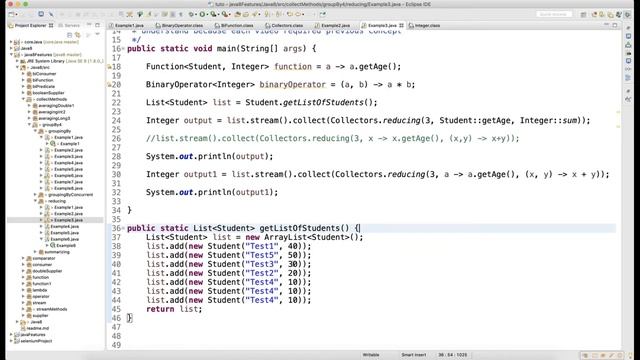Open the Project Explorer View Menu triangle
The width and height of the screenshot is (640, 360).
click(x=97, y=35)
